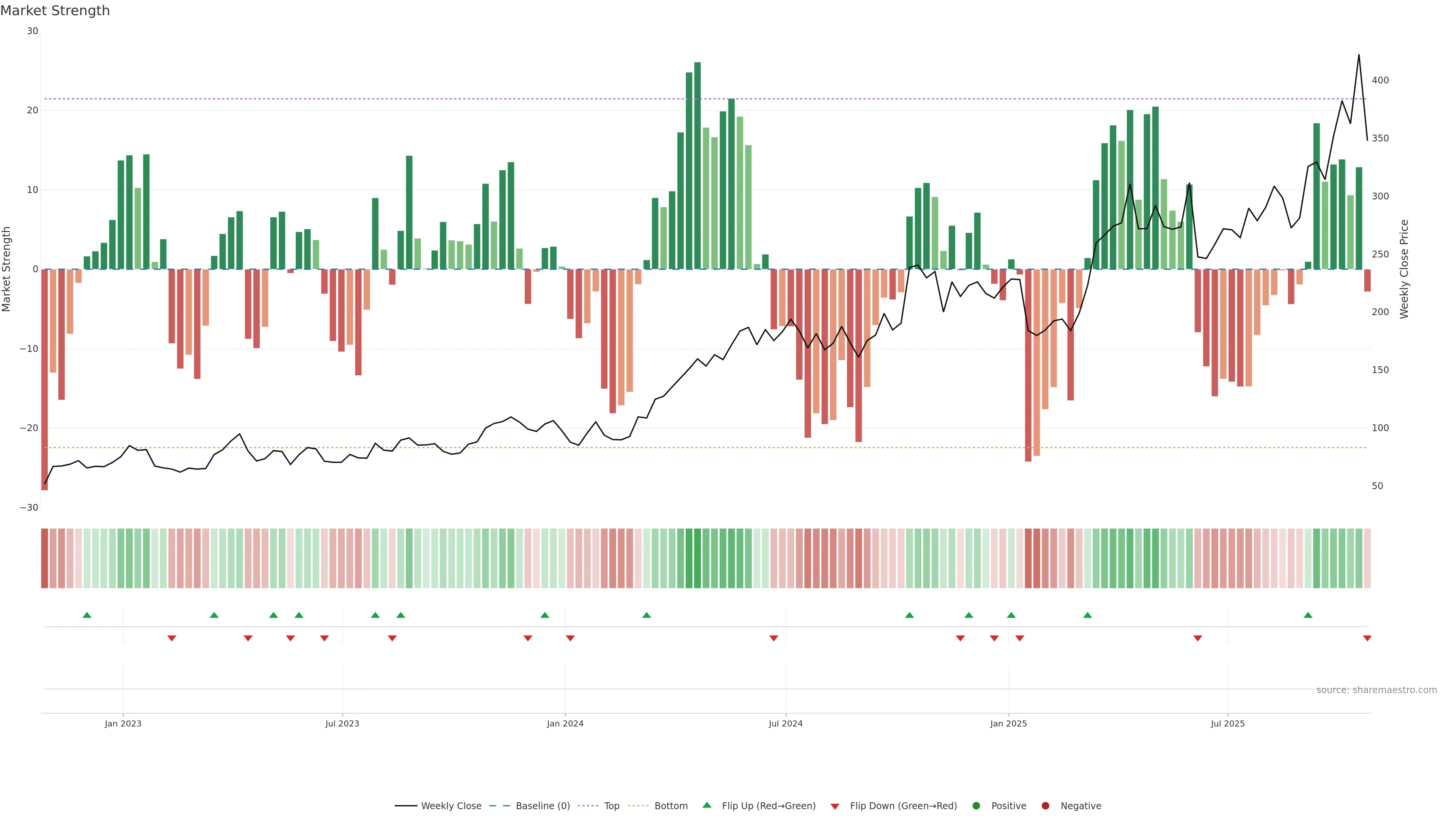
Task: Click the last green flip-up triangle after Jul 2025
Action: pyautogui.click(x=1308, y=615)
